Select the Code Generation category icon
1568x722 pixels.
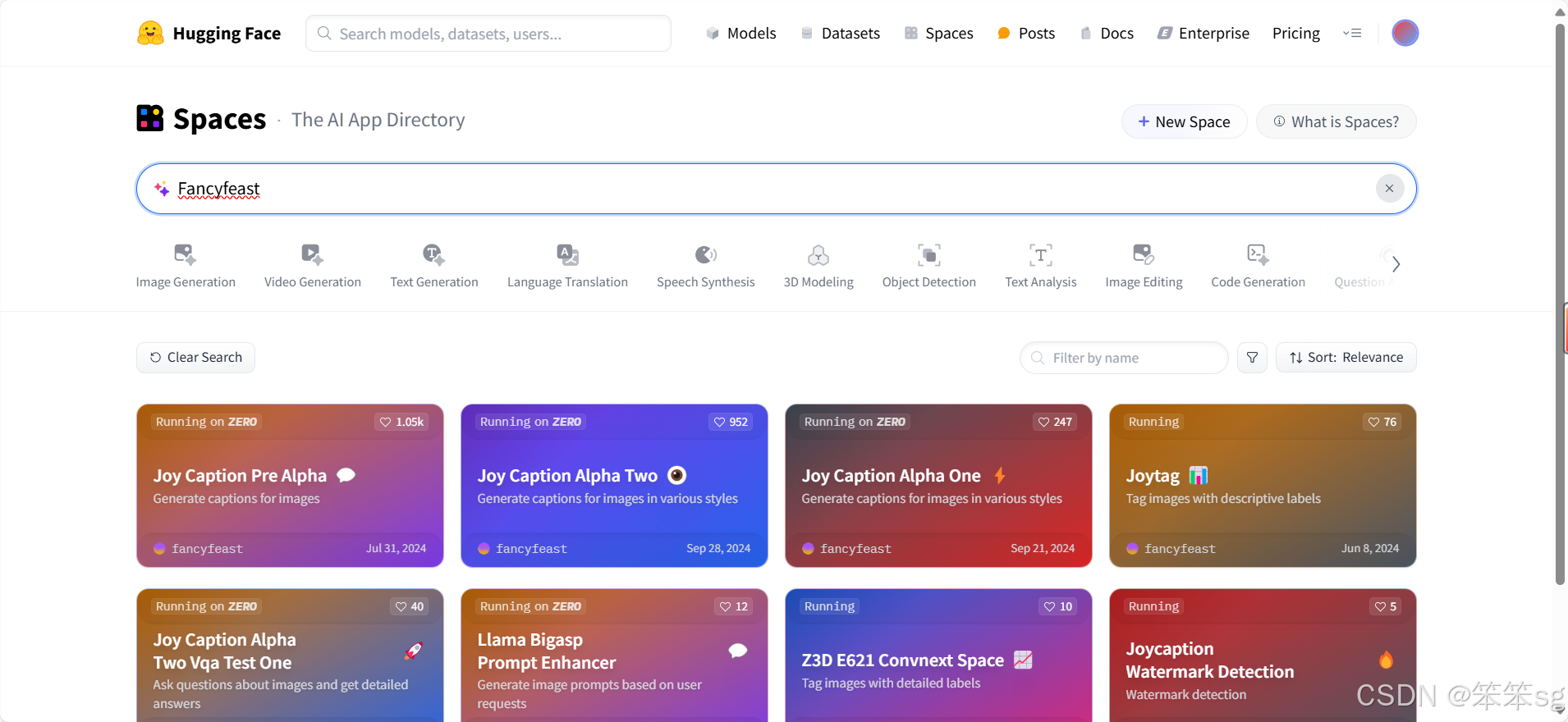pyautogui.click(x=1258, y=254)
